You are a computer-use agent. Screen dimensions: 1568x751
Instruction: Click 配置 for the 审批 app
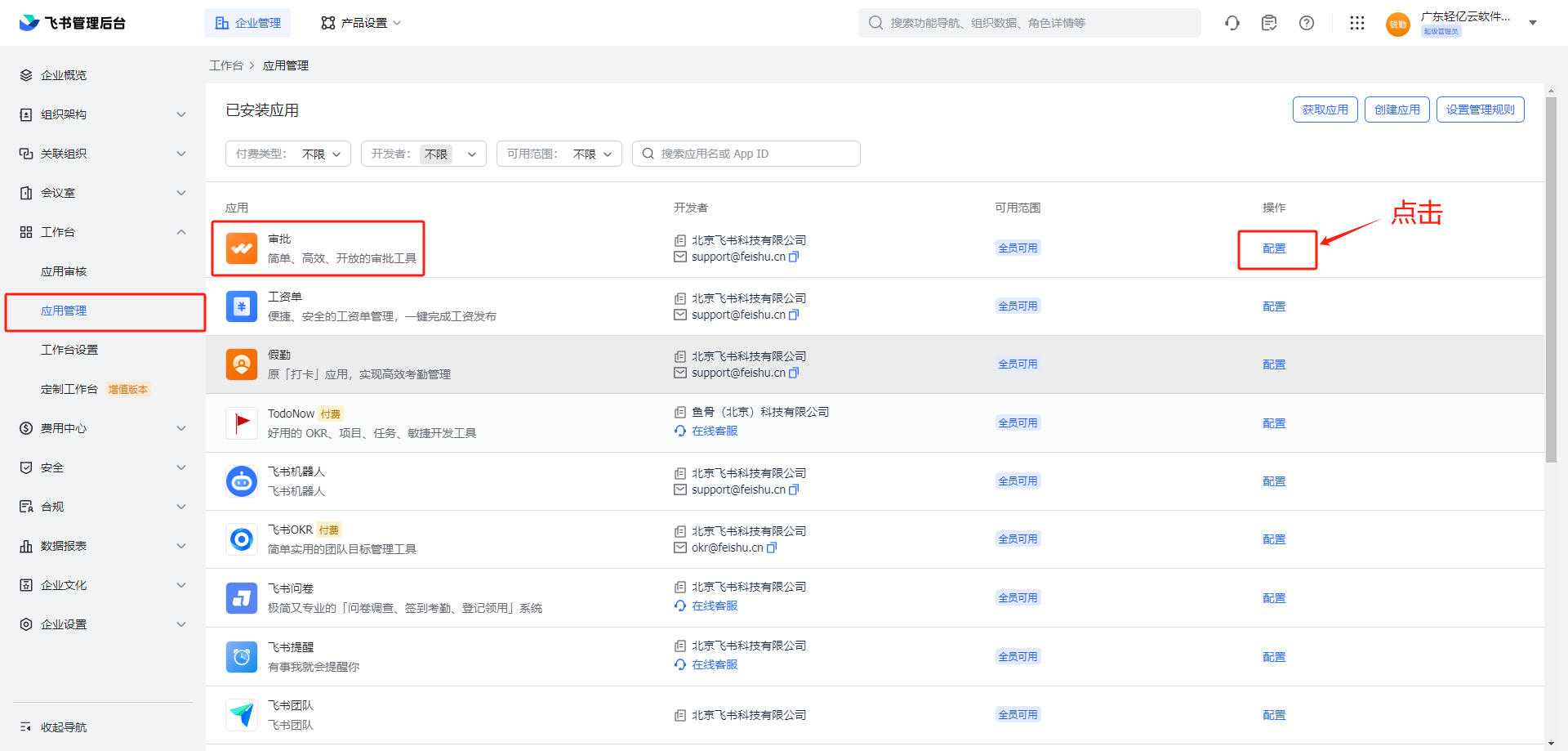coord(1274,248)
